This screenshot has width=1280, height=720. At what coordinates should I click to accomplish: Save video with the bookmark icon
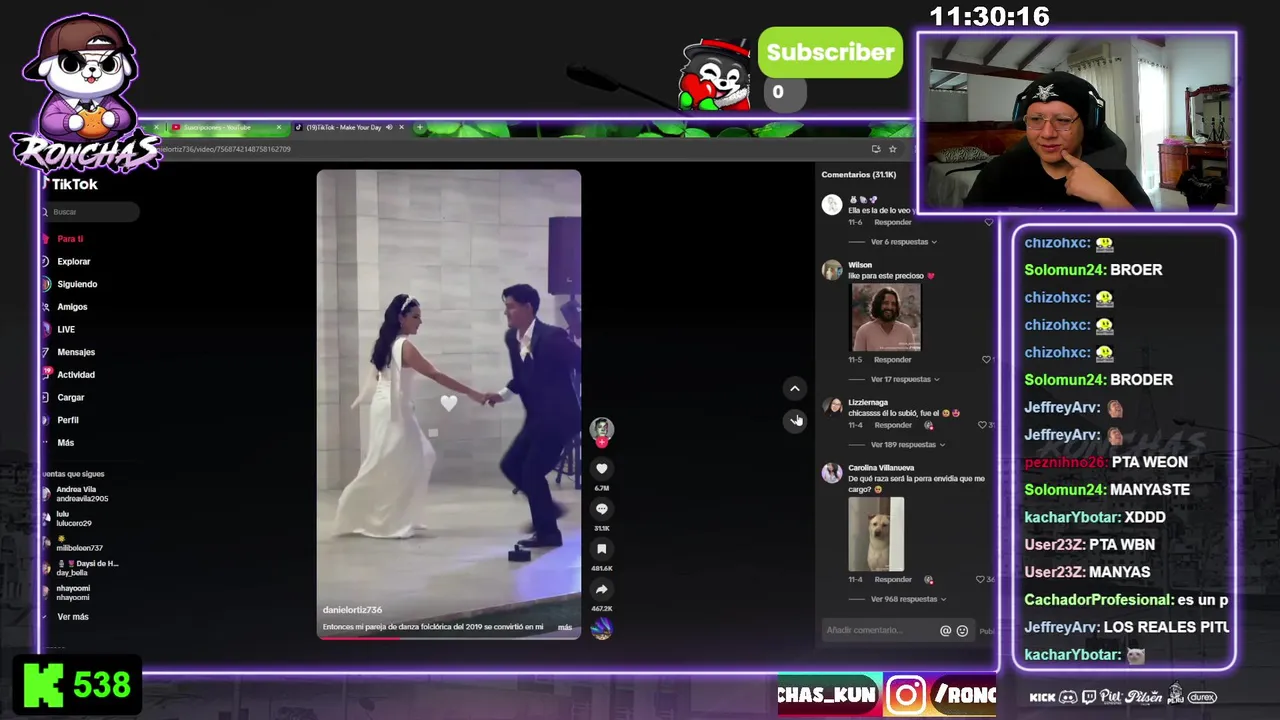point(601,548)
